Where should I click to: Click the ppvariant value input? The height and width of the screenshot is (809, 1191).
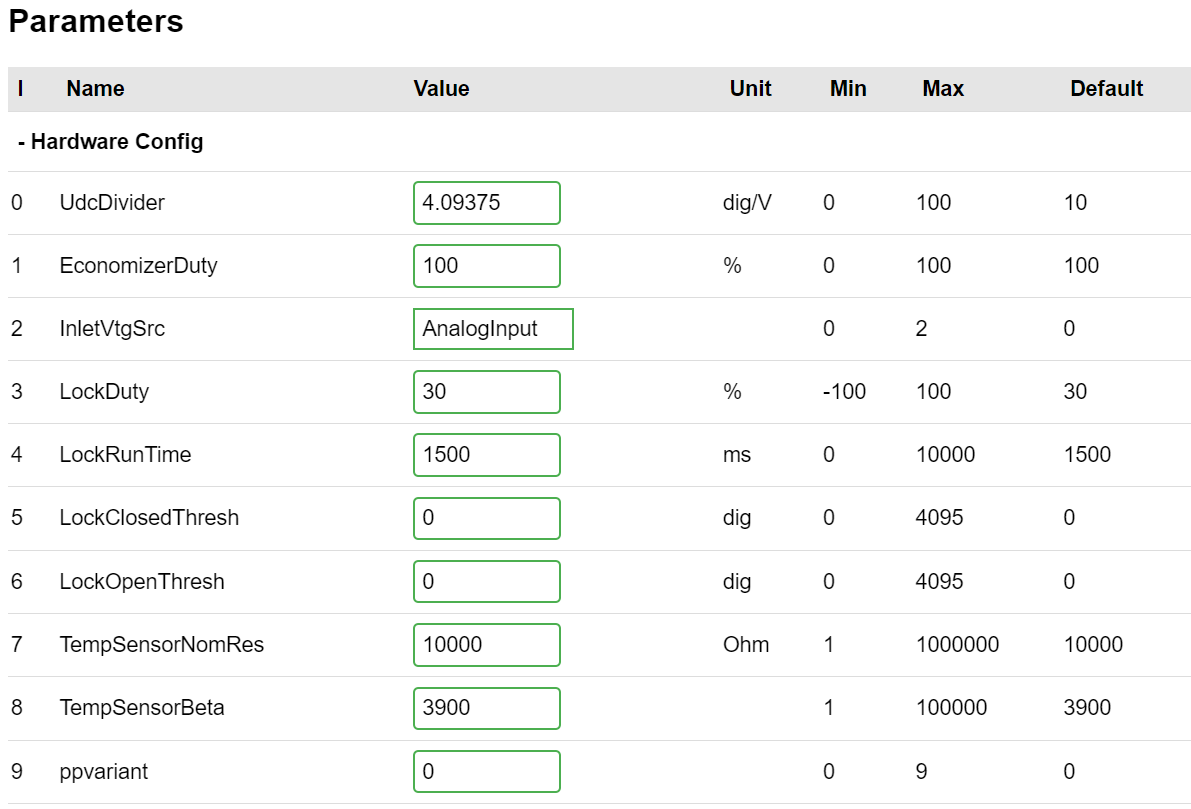(486, 772)
